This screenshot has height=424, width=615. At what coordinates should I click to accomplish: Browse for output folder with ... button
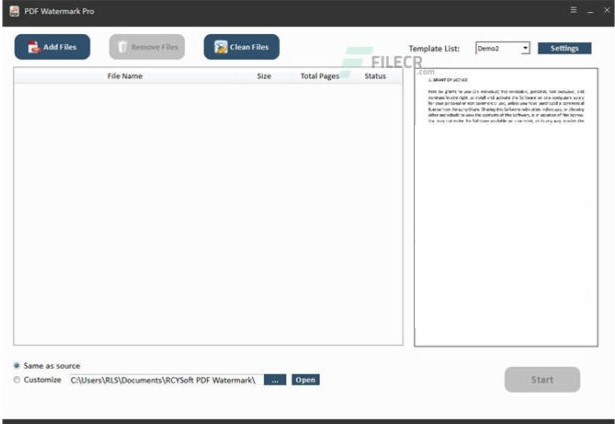(275, 380)
